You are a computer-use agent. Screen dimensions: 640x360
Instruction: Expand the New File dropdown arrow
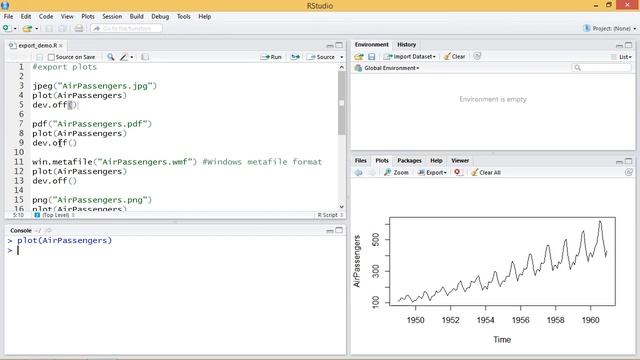15,29
